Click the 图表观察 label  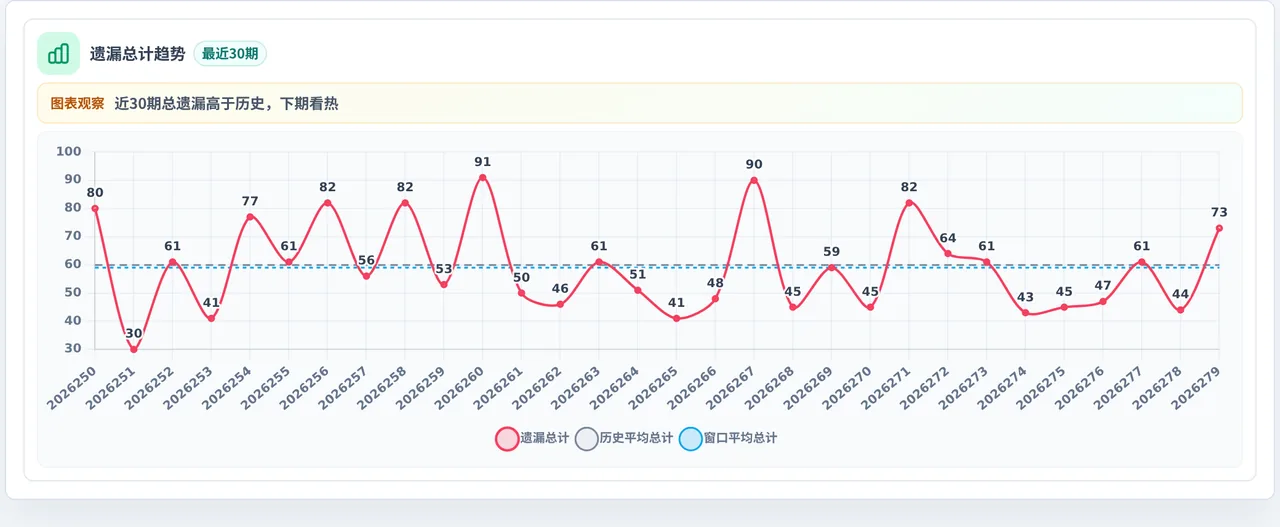[77, 103]
